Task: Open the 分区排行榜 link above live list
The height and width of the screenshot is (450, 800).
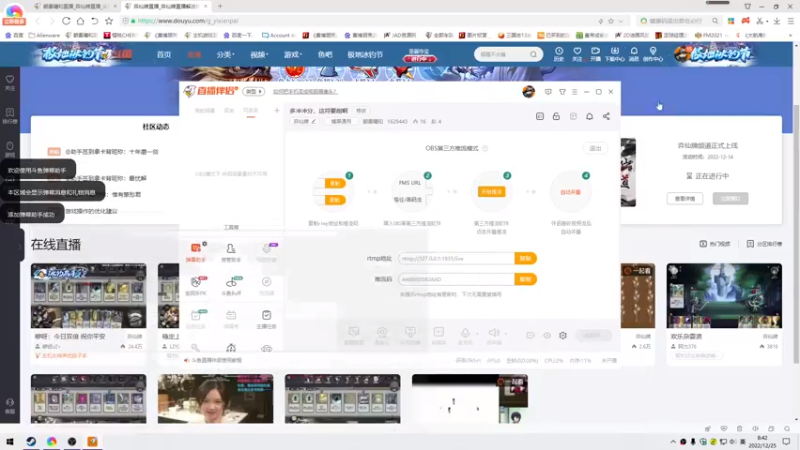Action: [764, 244]
